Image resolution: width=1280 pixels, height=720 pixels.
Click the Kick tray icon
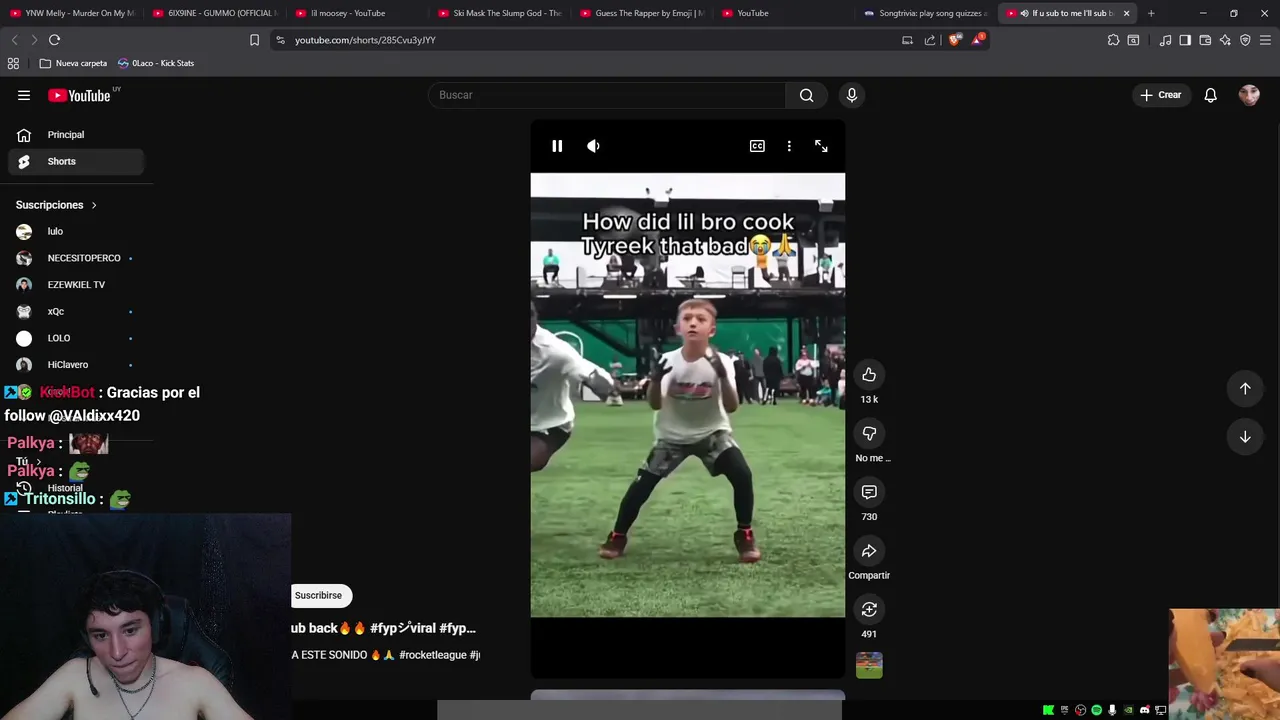coord(1048,710)
